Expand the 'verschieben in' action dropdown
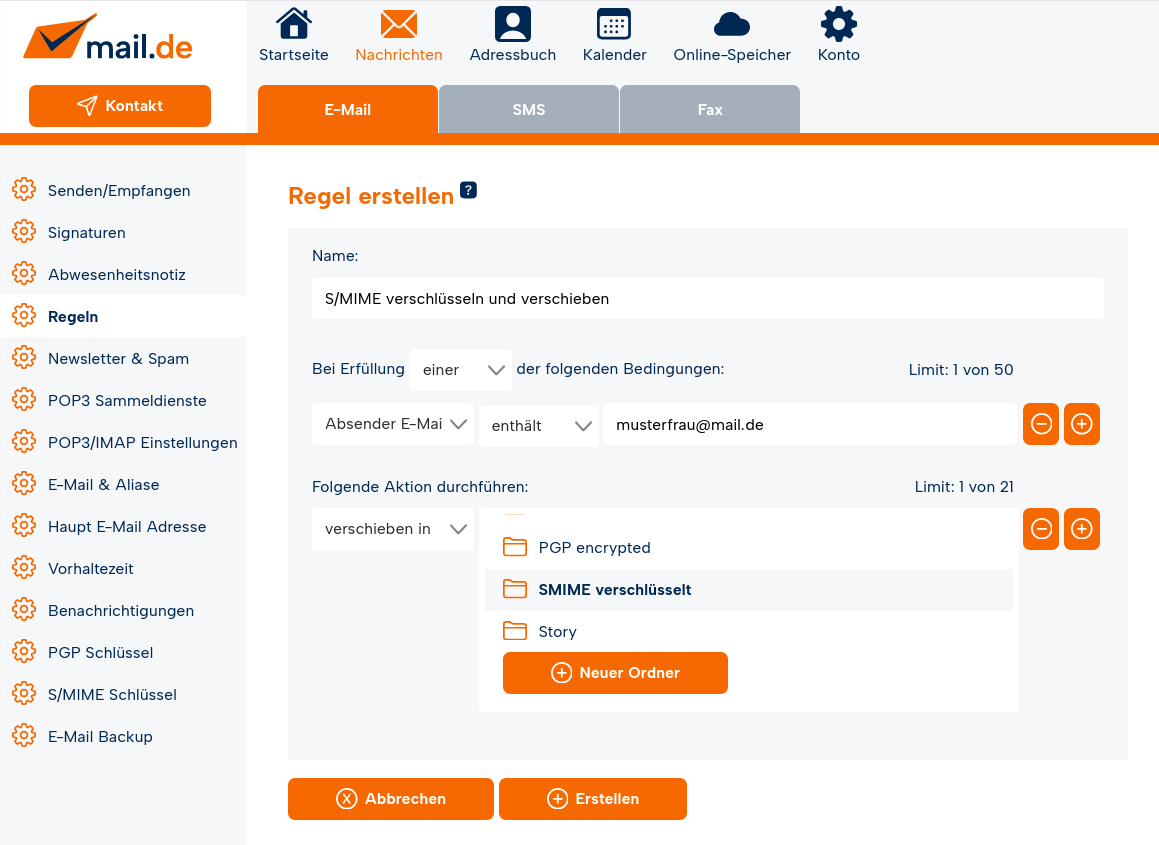The height and width of the screenshot is (845, 1159). [393, 529]
